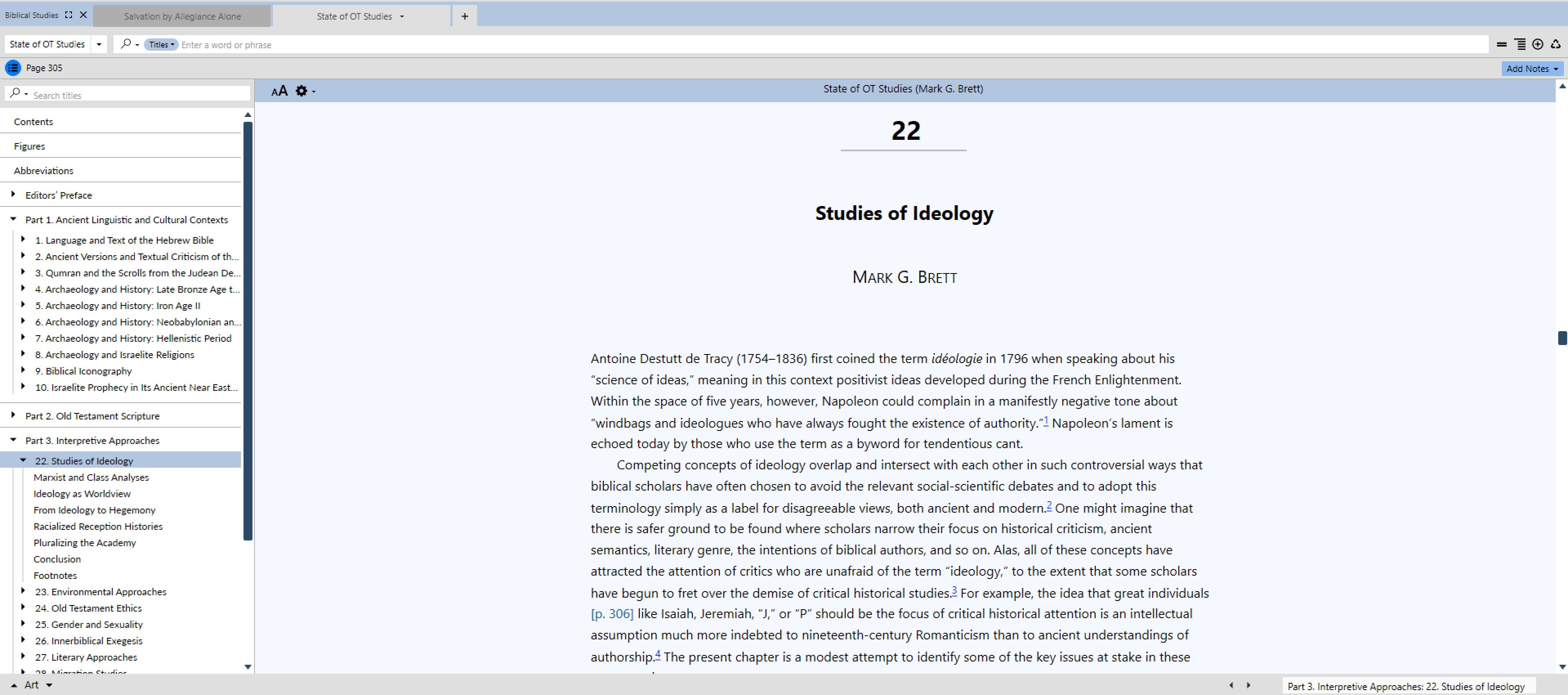Switch to Salvation by Allegiance Alone tab
The height and width of the screenshot is (695, 1568).
tap(182, 16)
